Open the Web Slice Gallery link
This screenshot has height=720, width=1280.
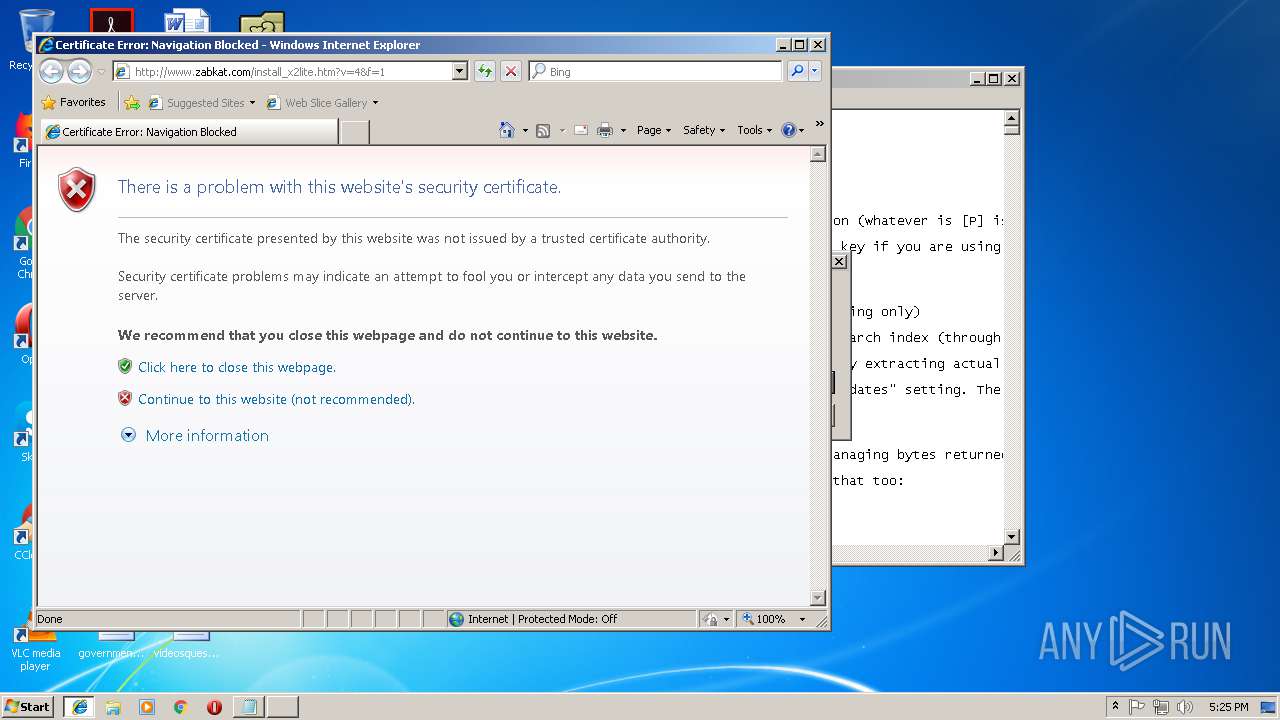(322, 102)
